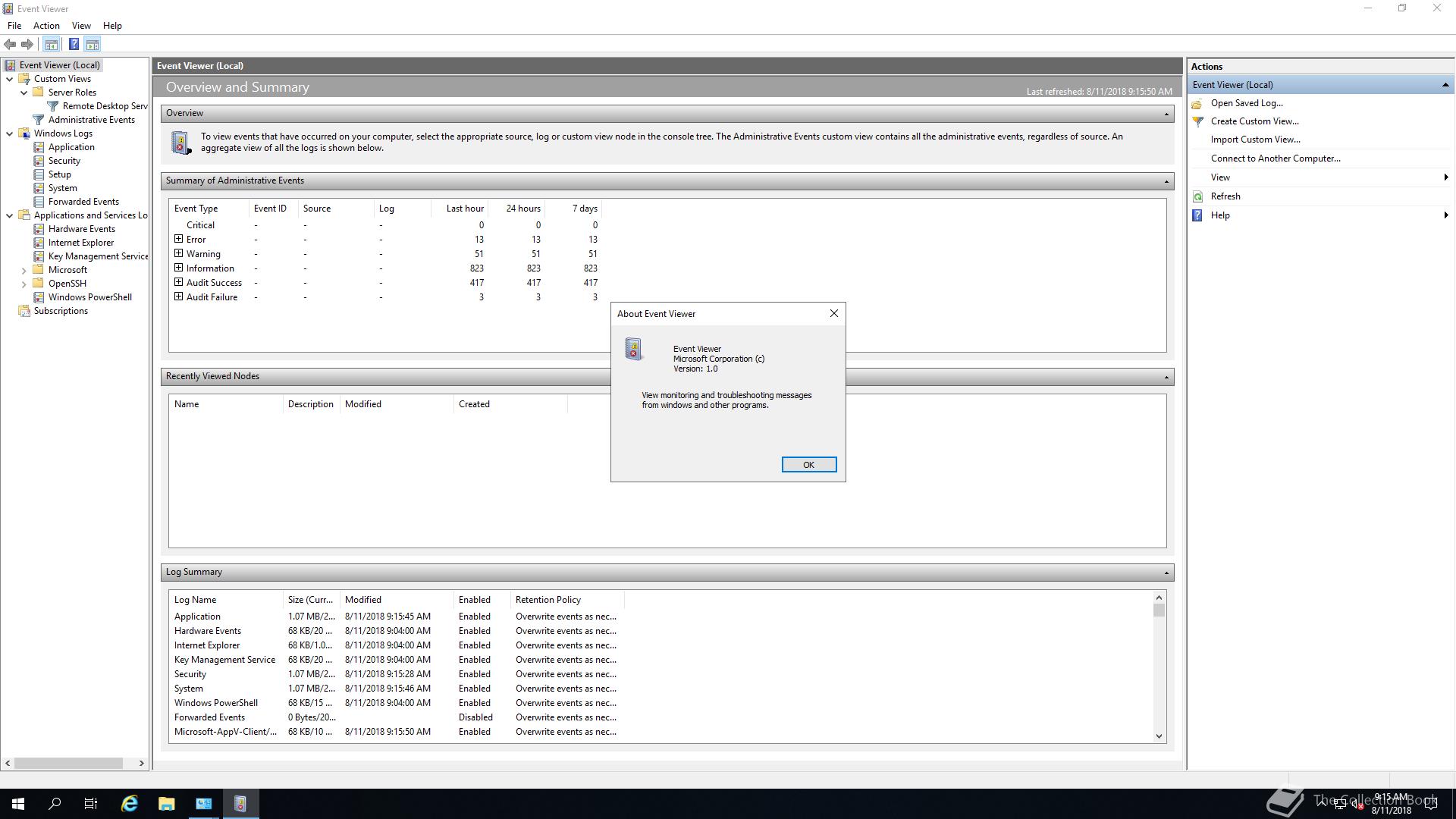Collapse the Windows Logs tree node
This screenshot has height=819, width=1456.
point(10,133)
